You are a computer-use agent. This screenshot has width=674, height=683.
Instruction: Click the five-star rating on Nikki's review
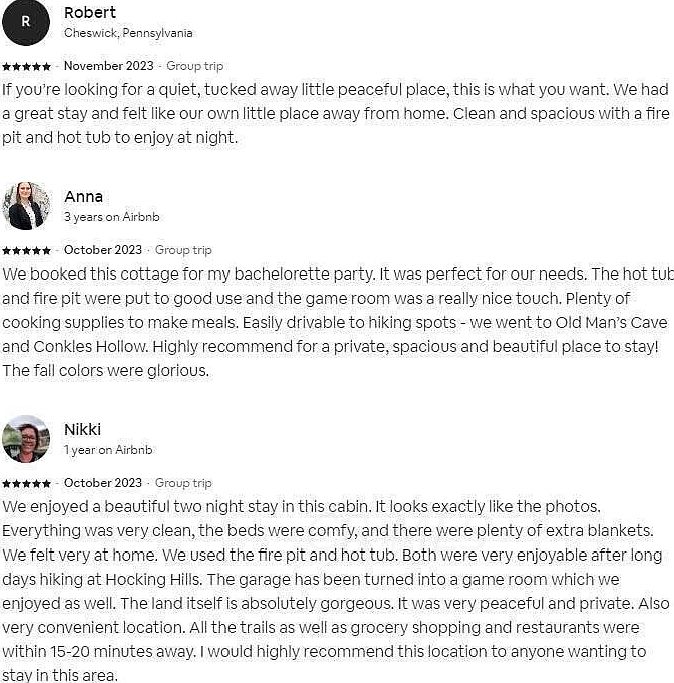pyautogui.click(x=27, y=483)
